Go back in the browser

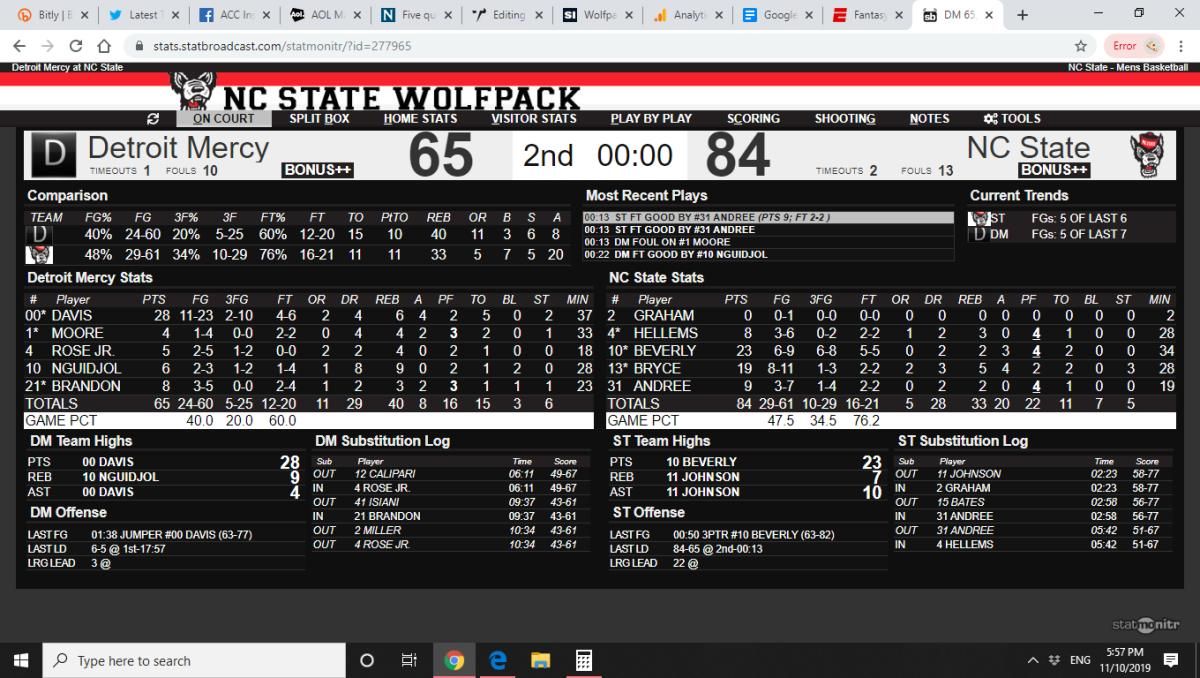coord(20,46)
